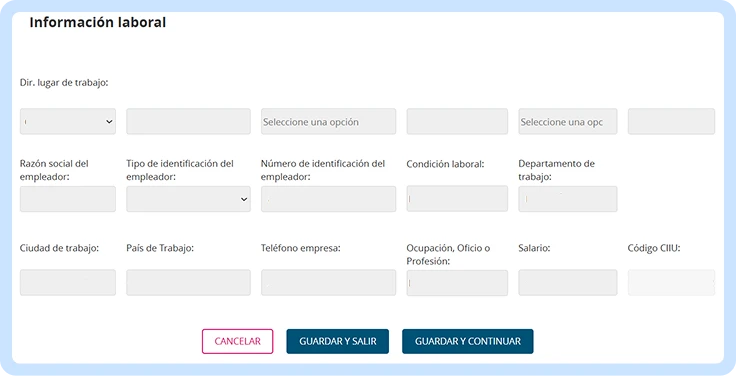Select Ocupación, Oficio o Profesión field
This screenshot has width=736, height=376.
[457, 283]
